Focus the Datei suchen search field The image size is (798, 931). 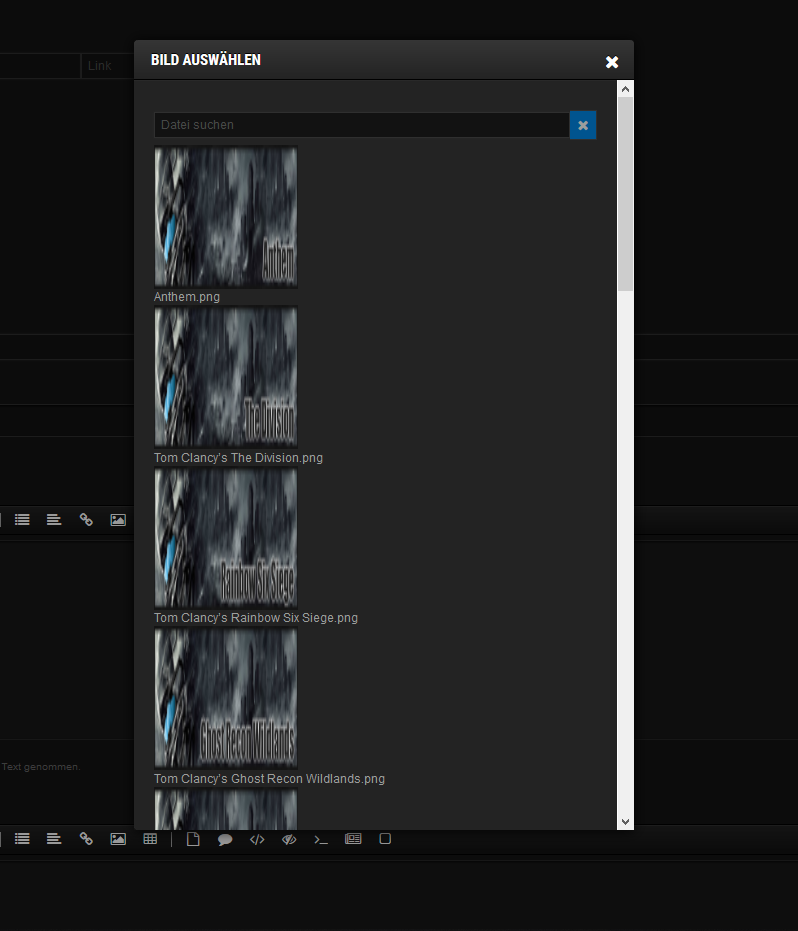(360, 125)
